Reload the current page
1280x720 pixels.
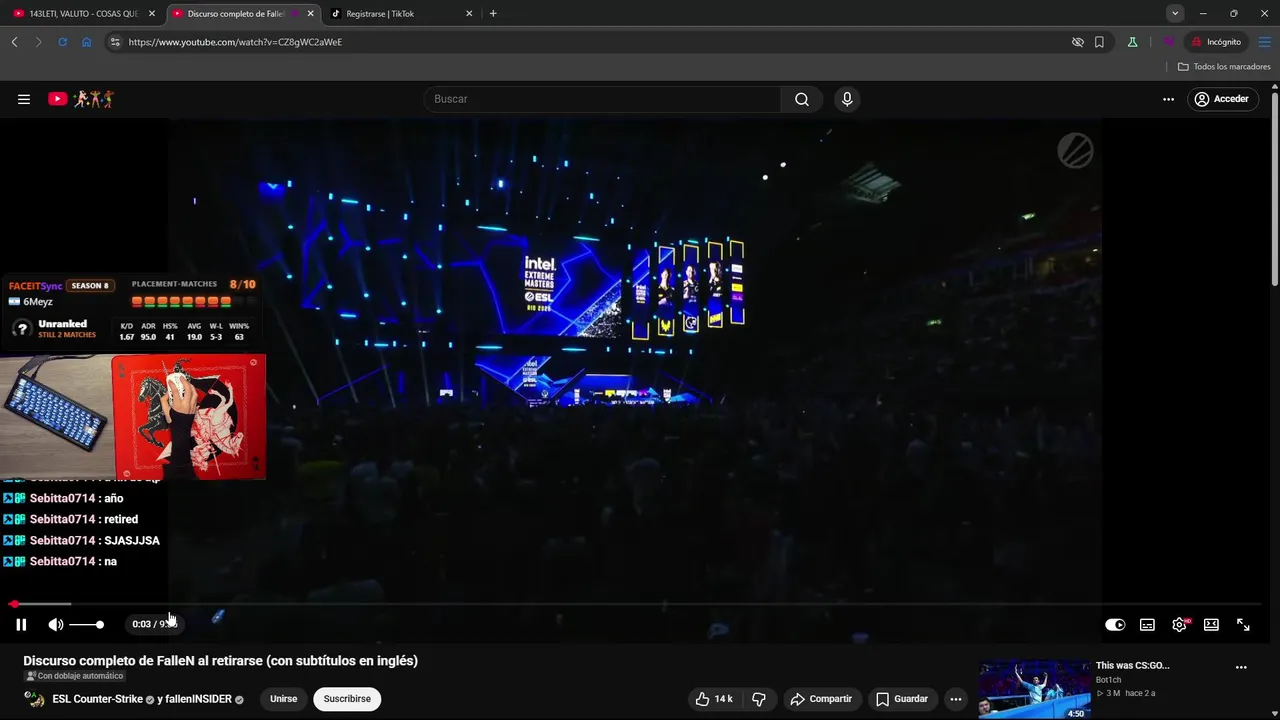[62, 42]
